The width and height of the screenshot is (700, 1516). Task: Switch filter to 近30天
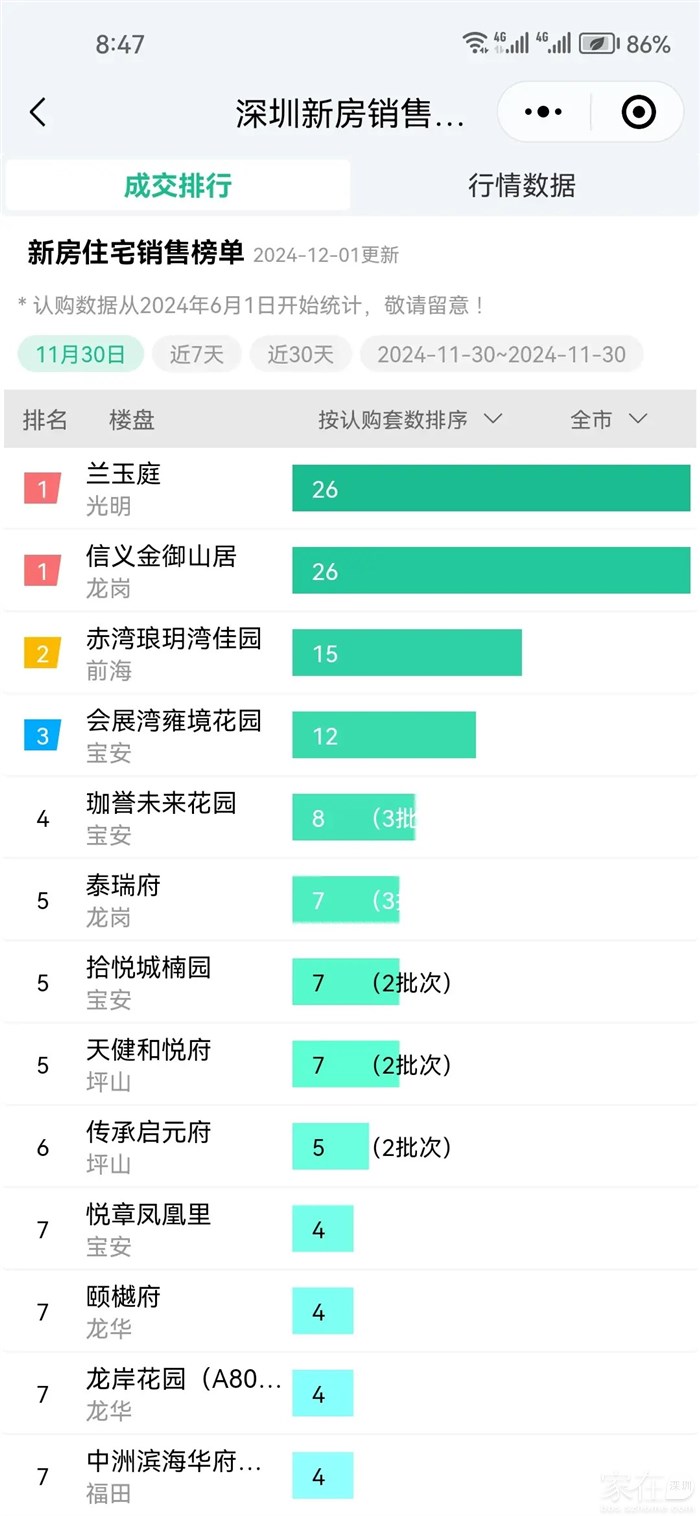pyautogui.click(x=300, y=354)
